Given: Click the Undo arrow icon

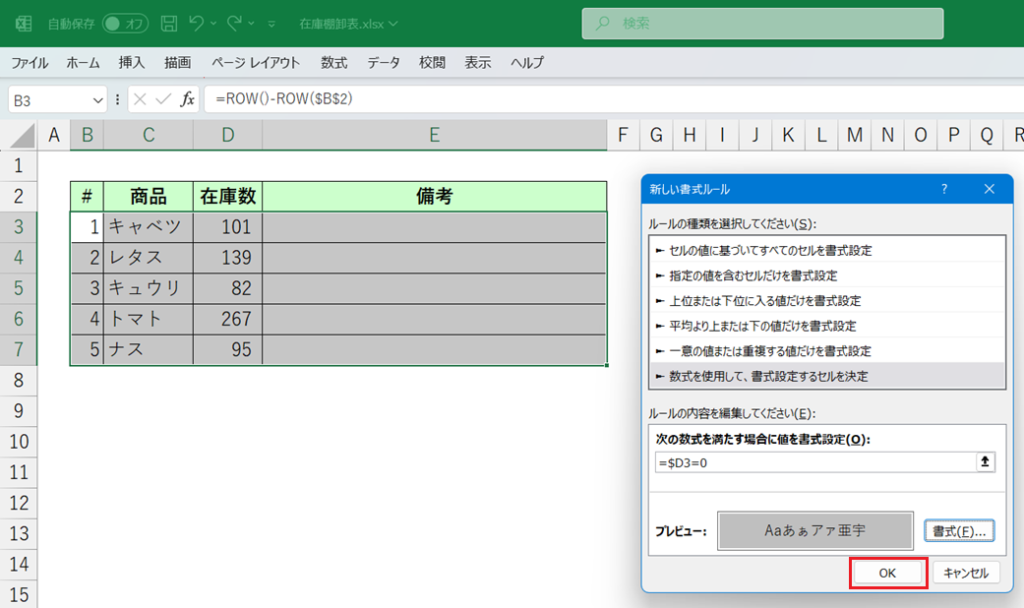Looking at the screenshot, I should click(196, 24).
